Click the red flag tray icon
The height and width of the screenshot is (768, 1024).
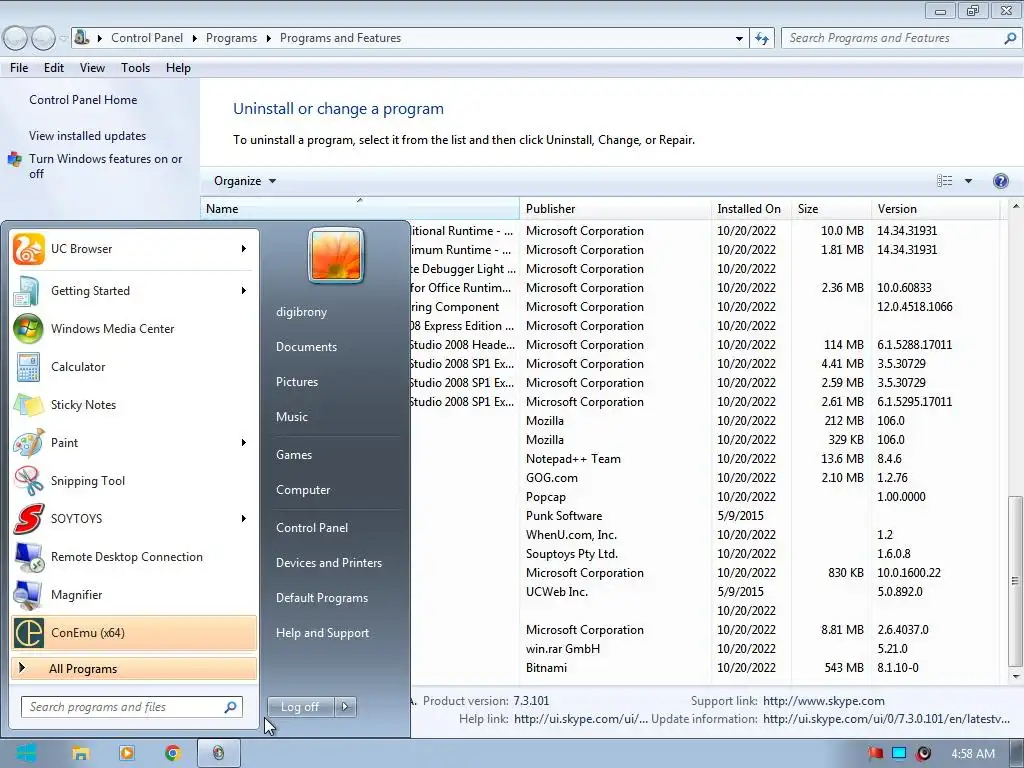875,754
